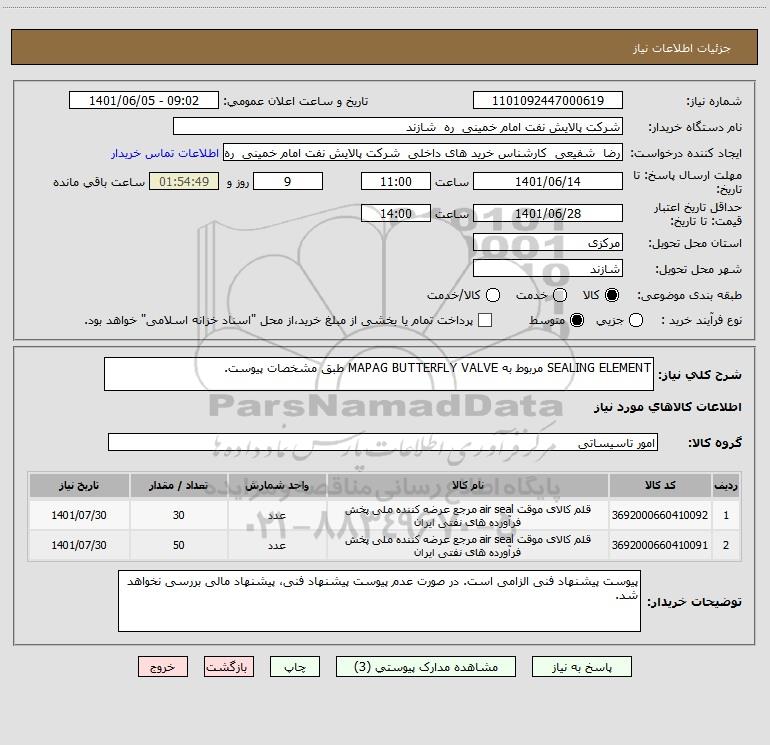Click the اطلاعات کالاهای مورد نیاز heading

667,407
